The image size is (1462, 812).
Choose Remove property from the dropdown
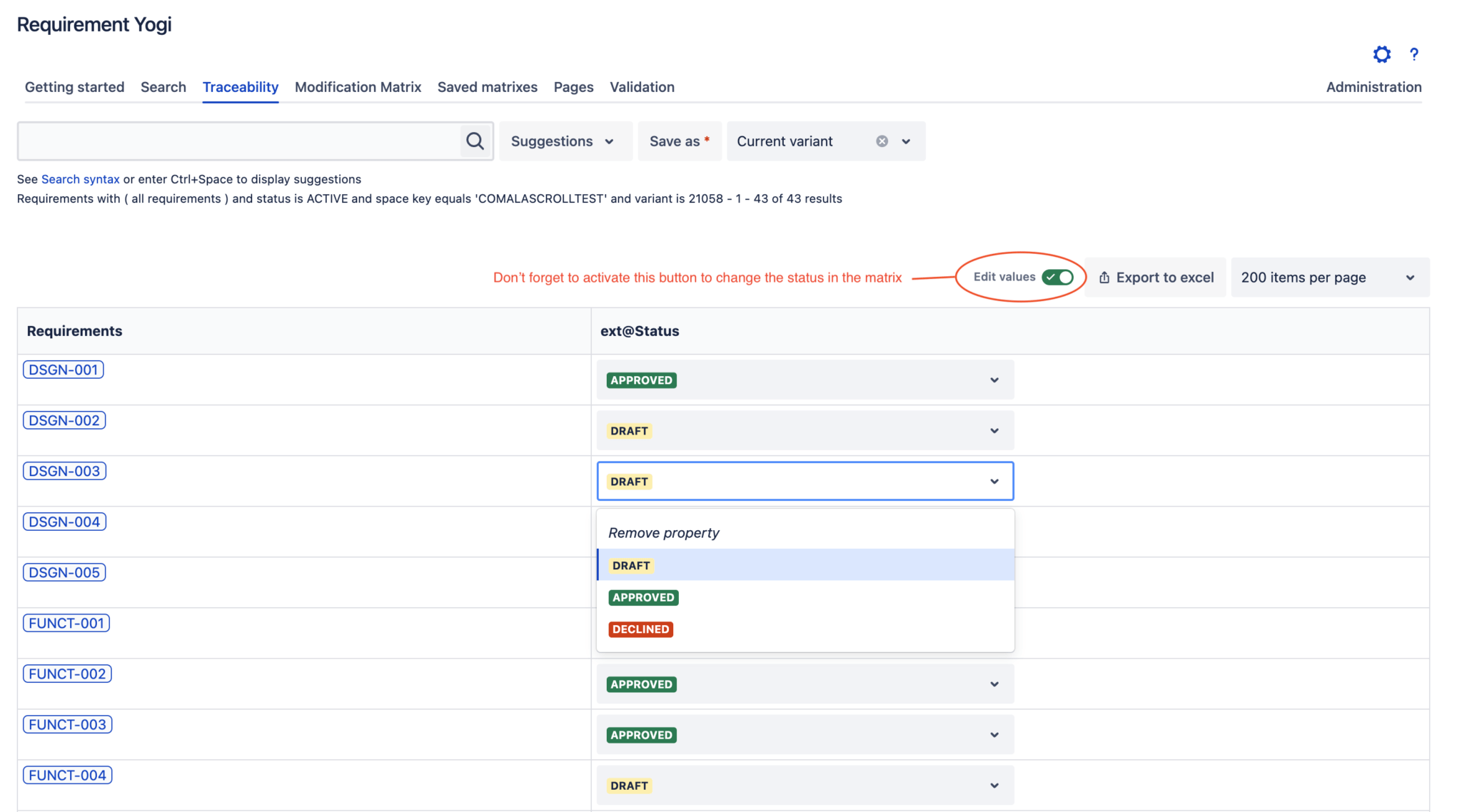coord(662,532)
